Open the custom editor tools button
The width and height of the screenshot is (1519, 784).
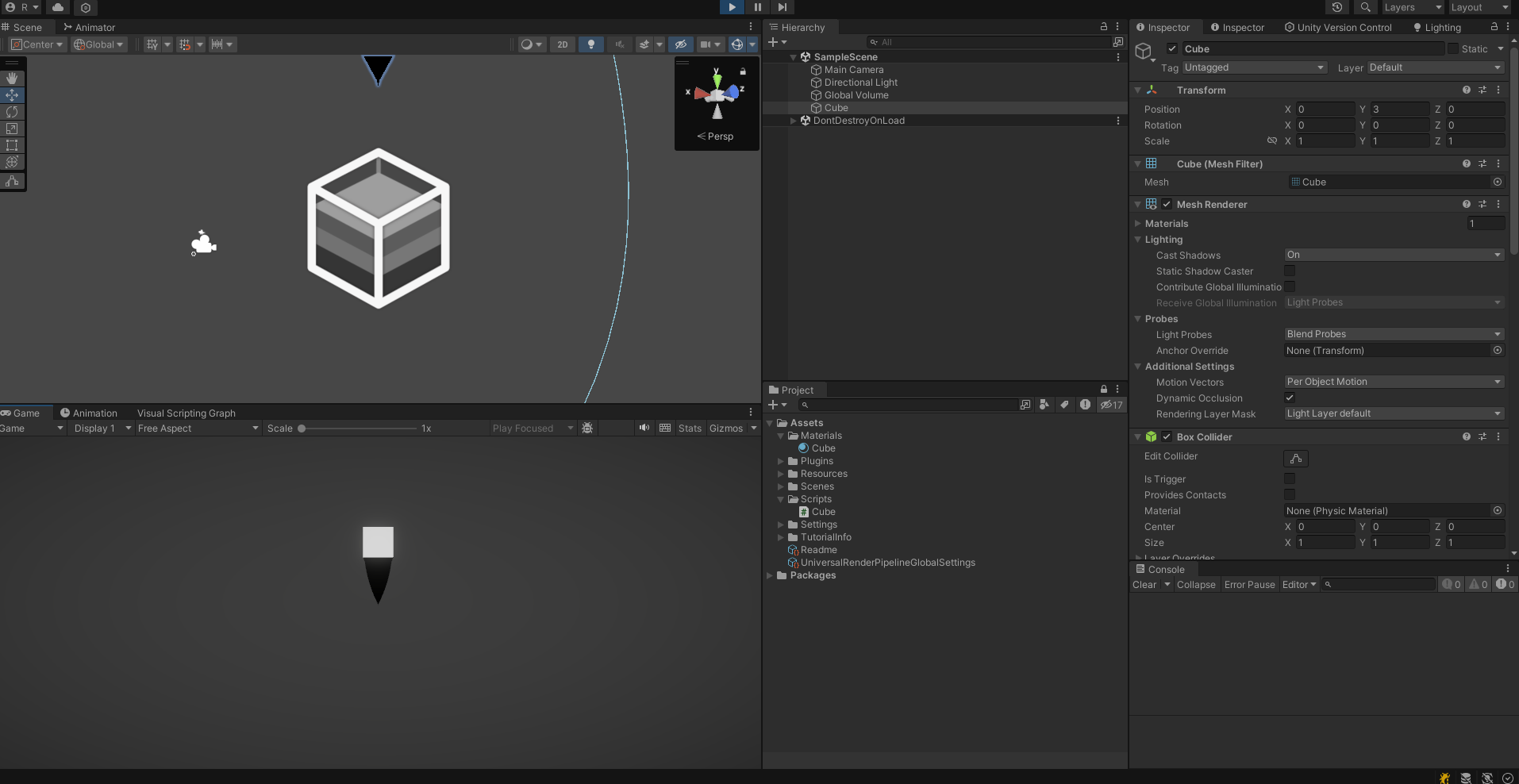click(12, 181)
